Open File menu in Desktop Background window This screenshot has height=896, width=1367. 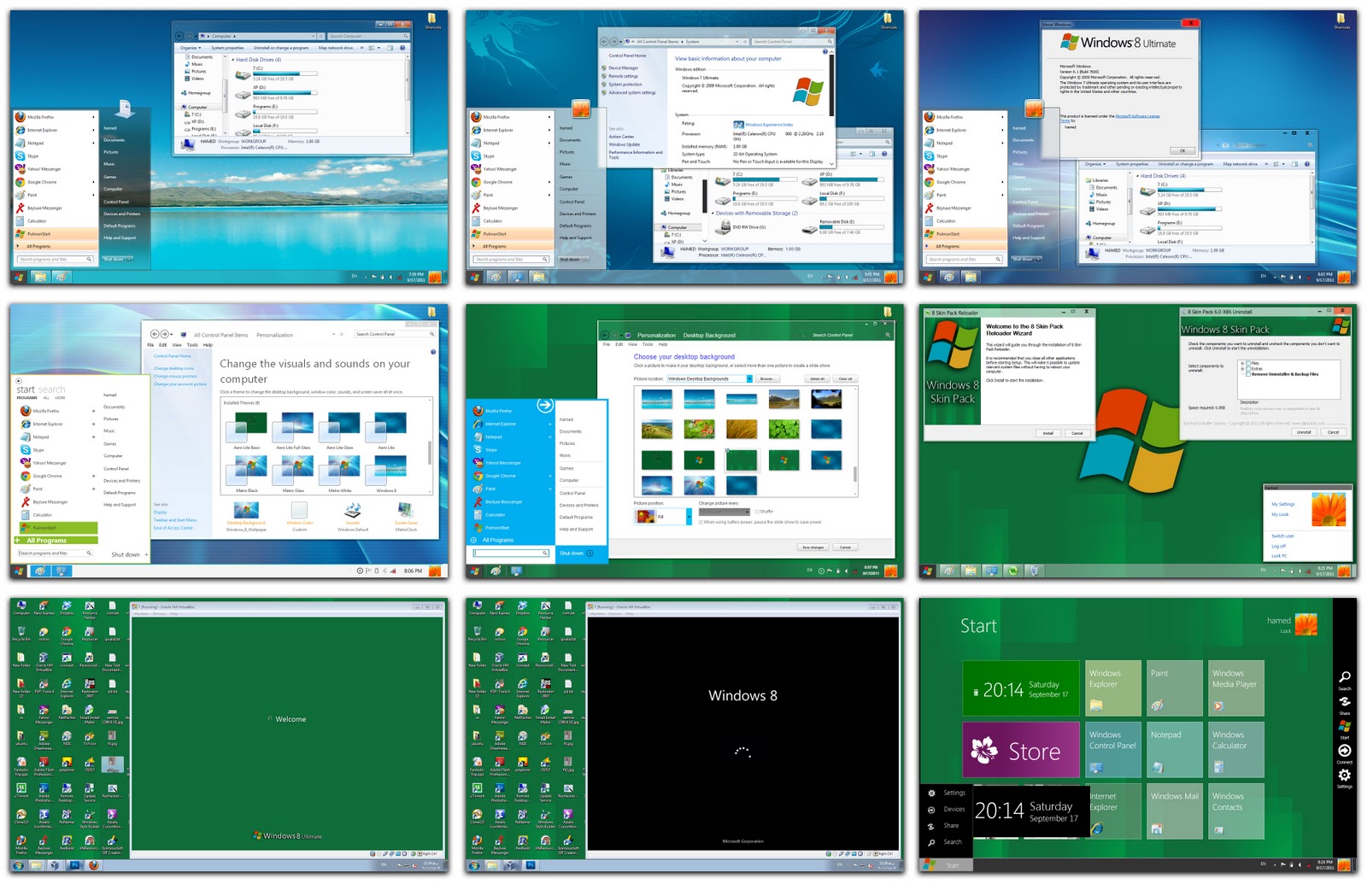[x=607, y=344]
